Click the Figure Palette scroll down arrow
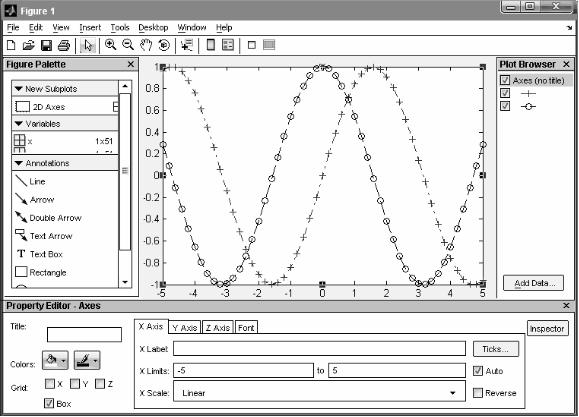The width and height of the screenshot is (579, 417). [x=125, y=282]
